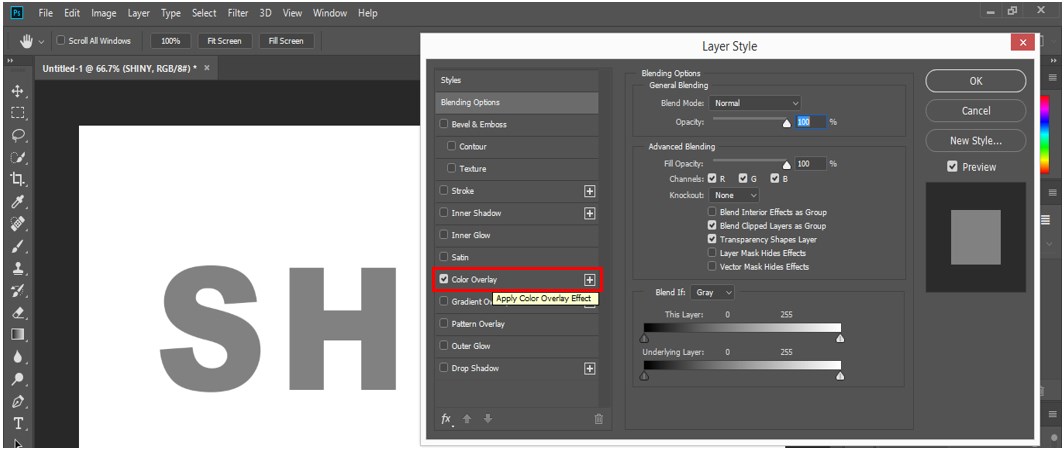This screenshot has width=1064, height=451.
Task: Enable the Contour checkbox
Action: (451, 146)
